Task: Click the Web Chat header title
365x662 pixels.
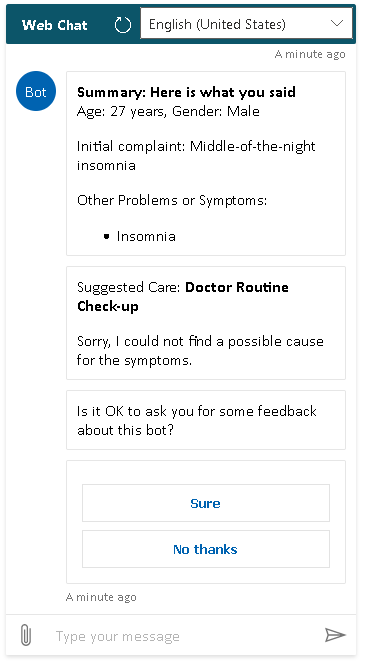Action: 54,25
